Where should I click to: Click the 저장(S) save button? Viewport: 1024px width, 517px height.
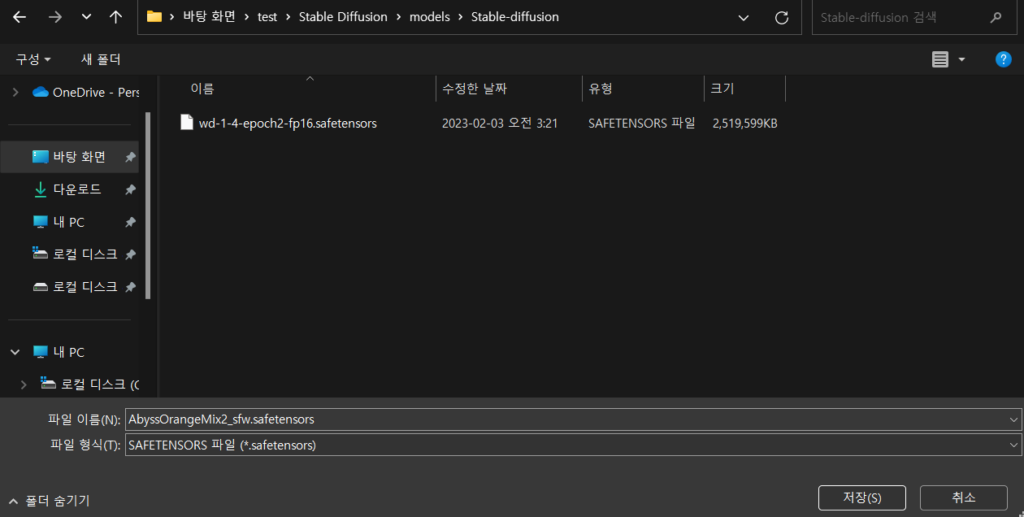click(861, 497)
